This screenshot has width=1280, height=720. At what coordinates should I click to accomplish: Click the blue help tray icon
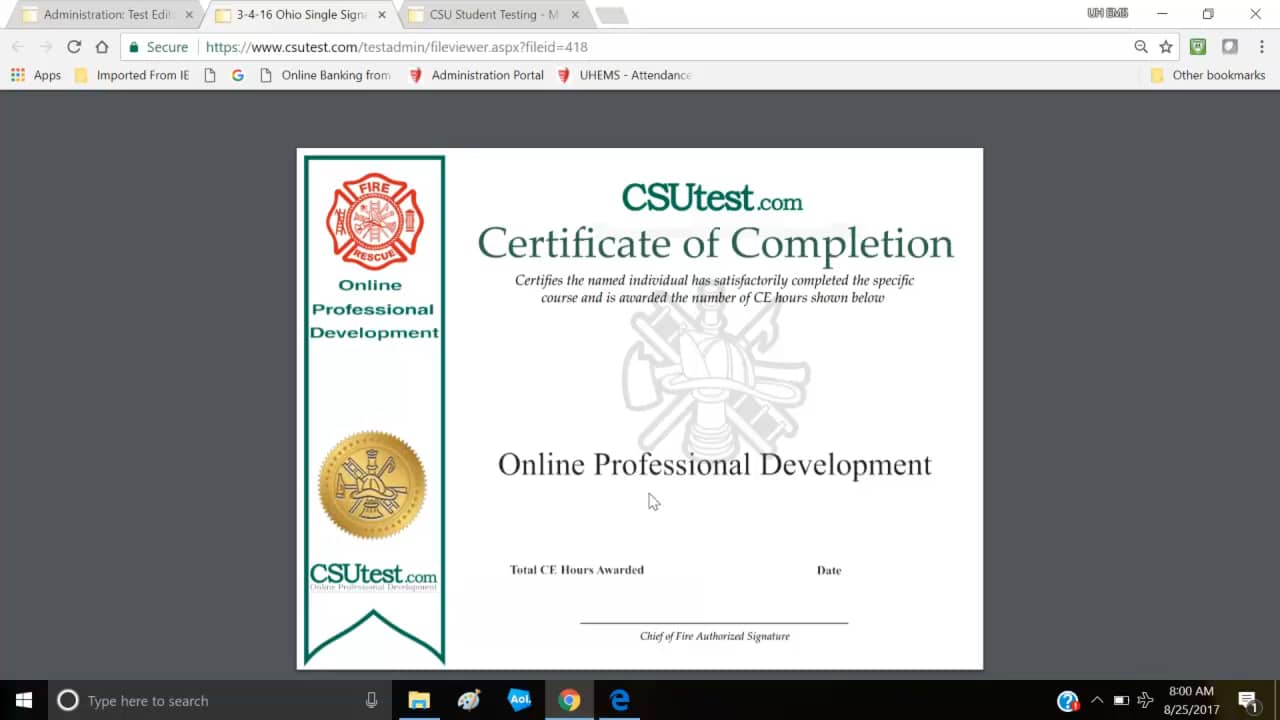point(1068,700)
